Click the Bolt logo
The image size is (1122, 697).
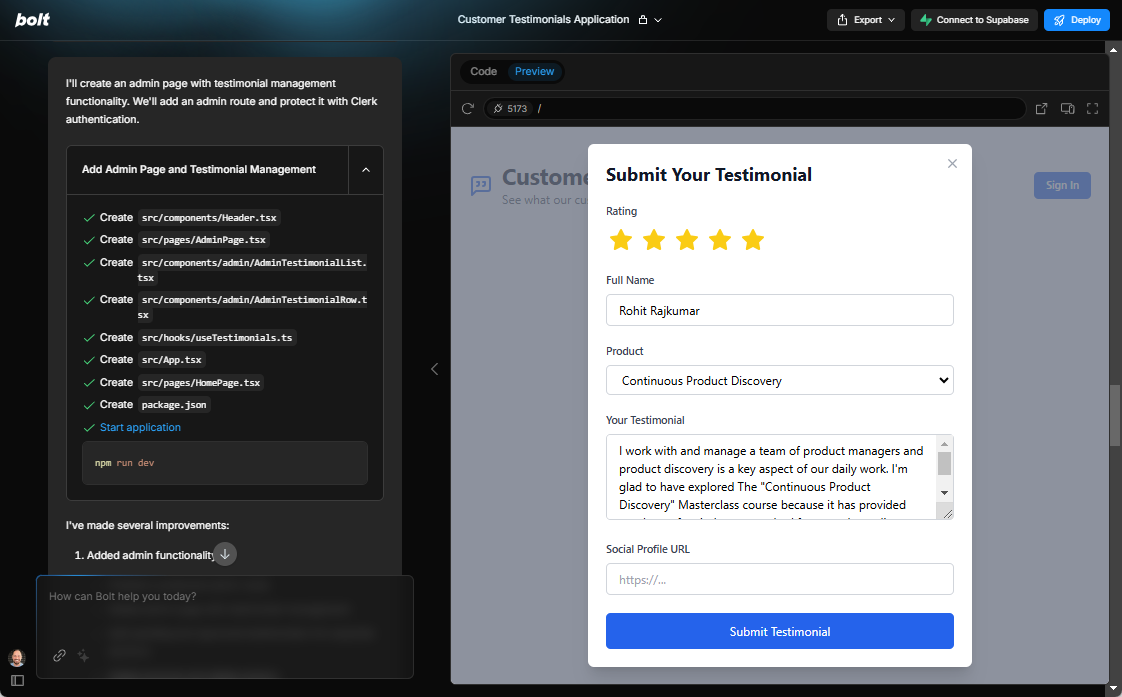tap(32, 19)
